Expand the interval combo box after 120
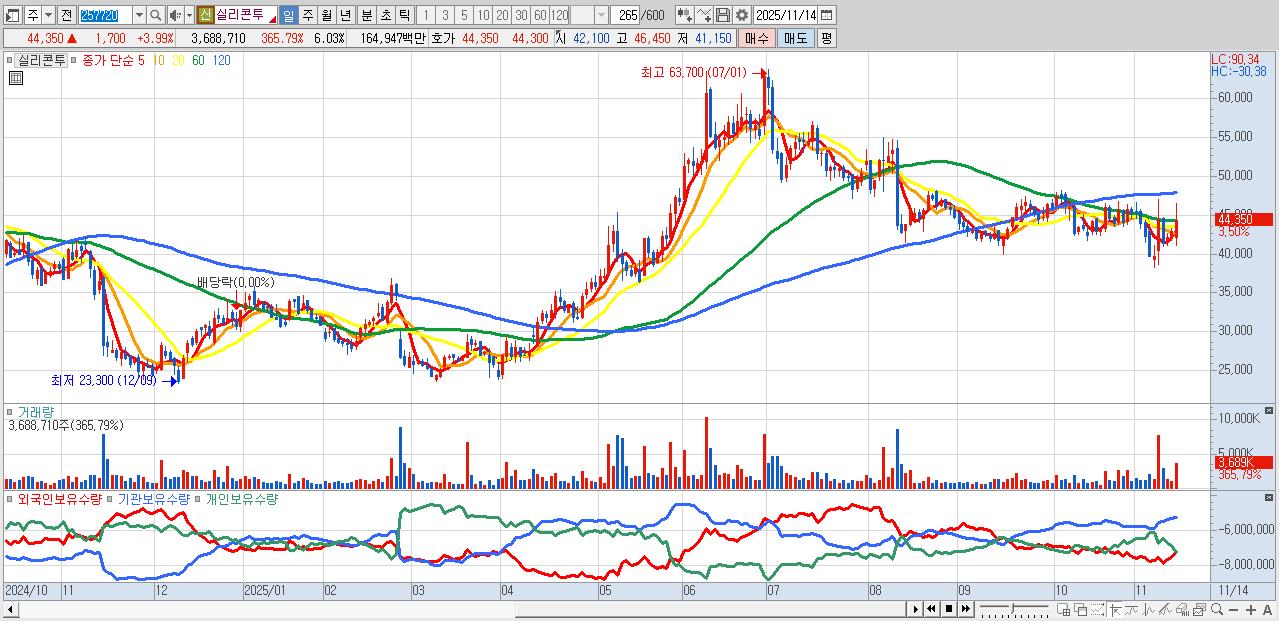 point(601,15)
